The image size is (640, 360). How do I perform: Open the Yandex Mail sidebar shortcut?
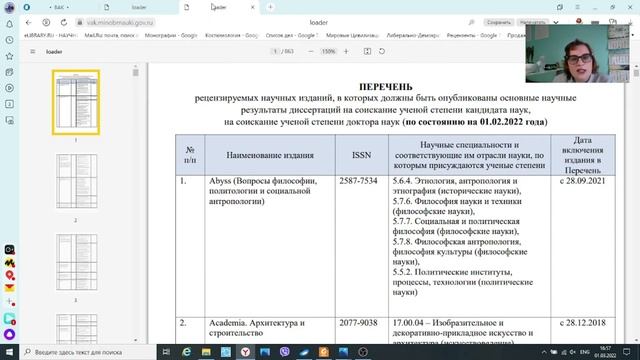click(9, 288)
